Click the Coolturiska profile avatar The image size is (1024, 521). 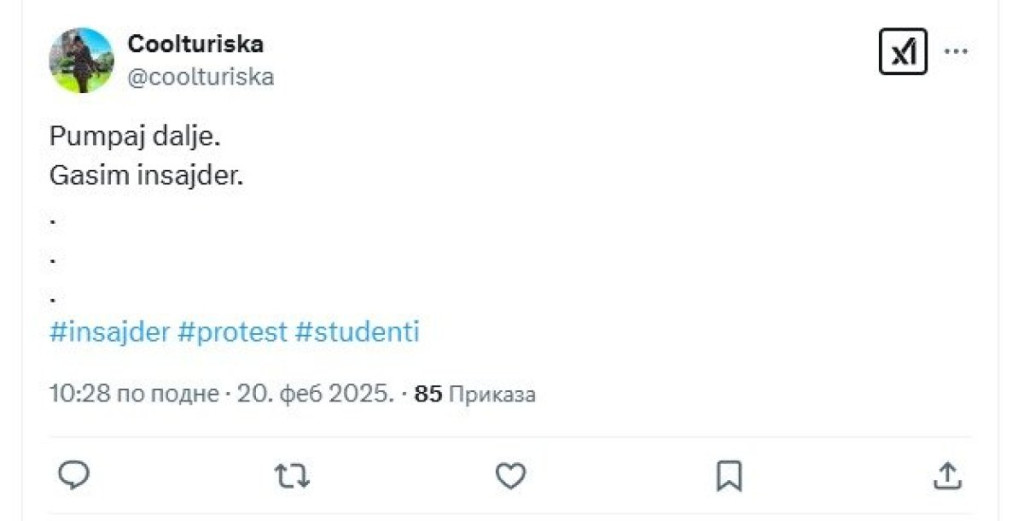click(x=81, y=60)
